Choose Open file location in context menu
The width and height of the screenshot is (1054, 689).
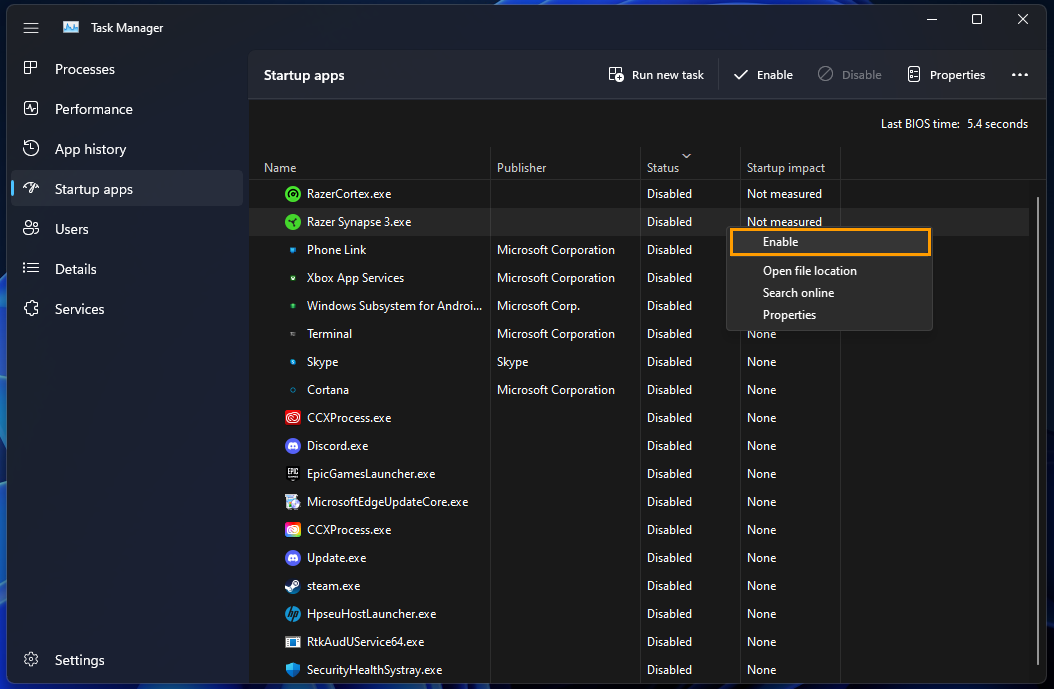tap(829, 271)
